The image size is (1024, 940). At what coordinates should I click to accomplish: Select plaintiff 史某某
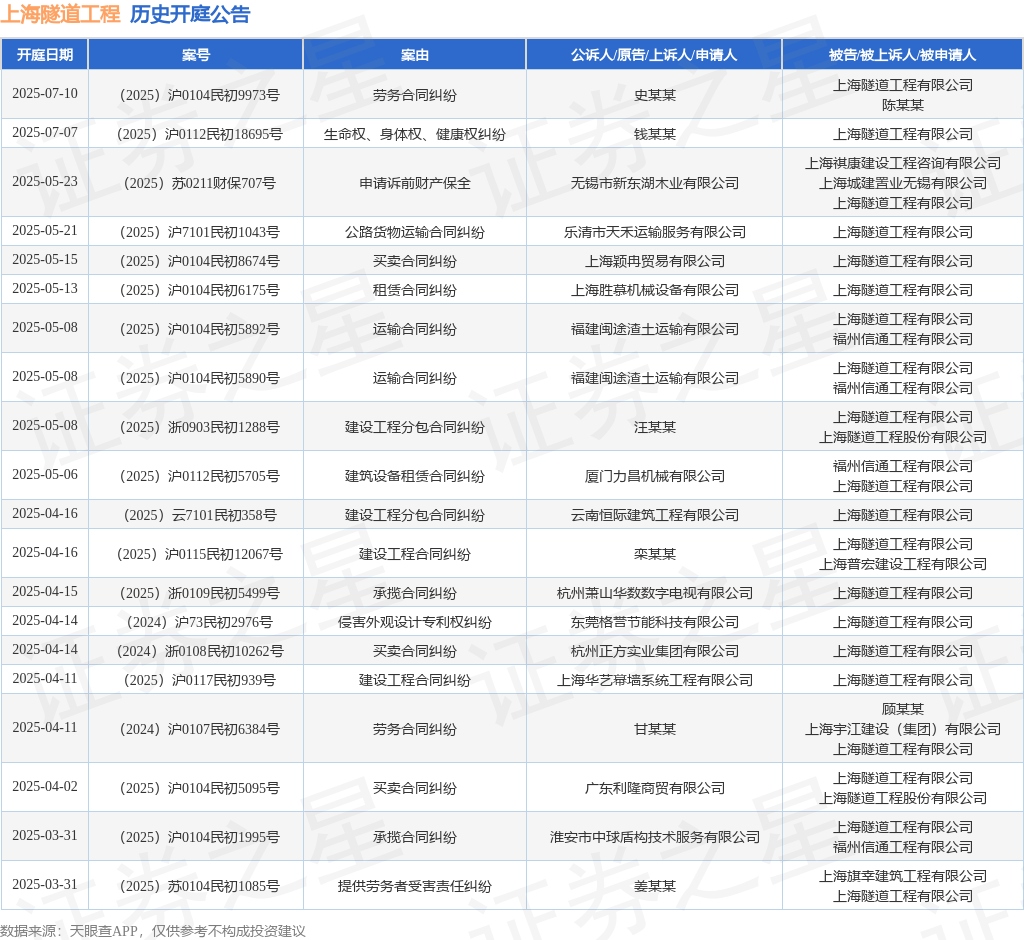[654, 95]
